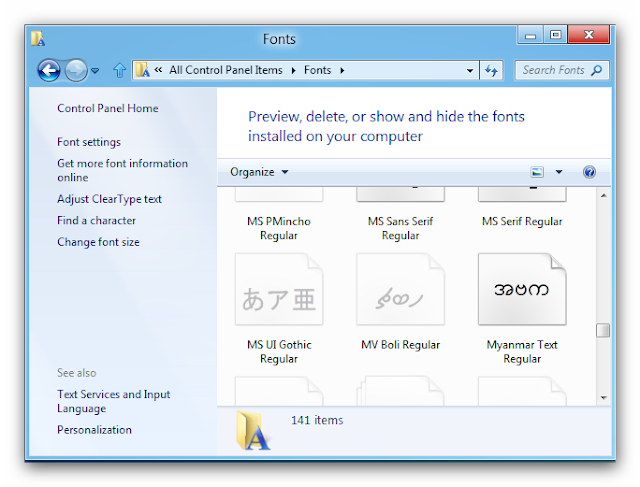The width and height of the screenshot is (640, 487).
Task: Focus the Search Fonts box
Action: 562,70
